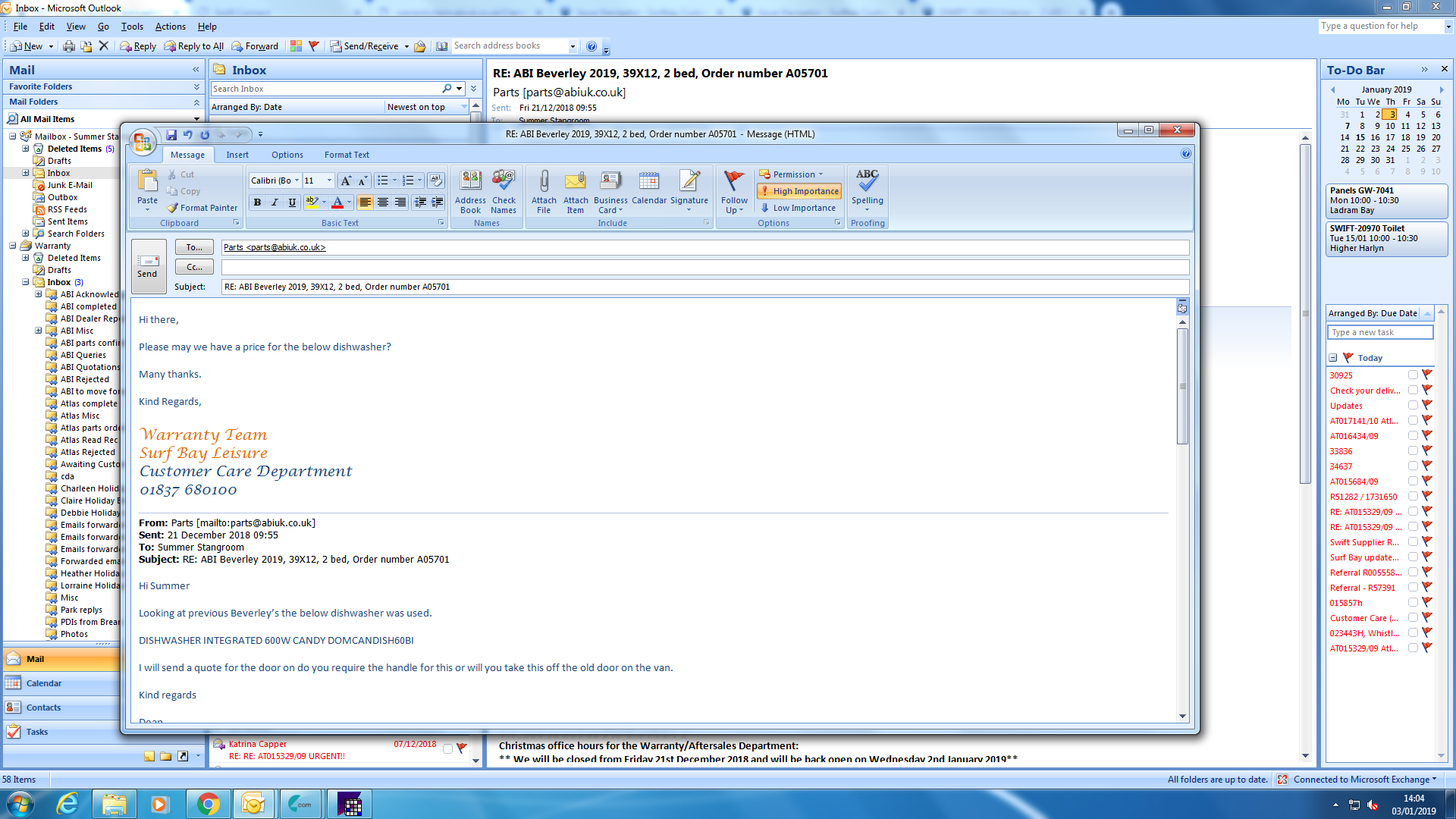Open the Actions menu
The width and height of the screenshot is (1456, 819).
click(170, 27)
